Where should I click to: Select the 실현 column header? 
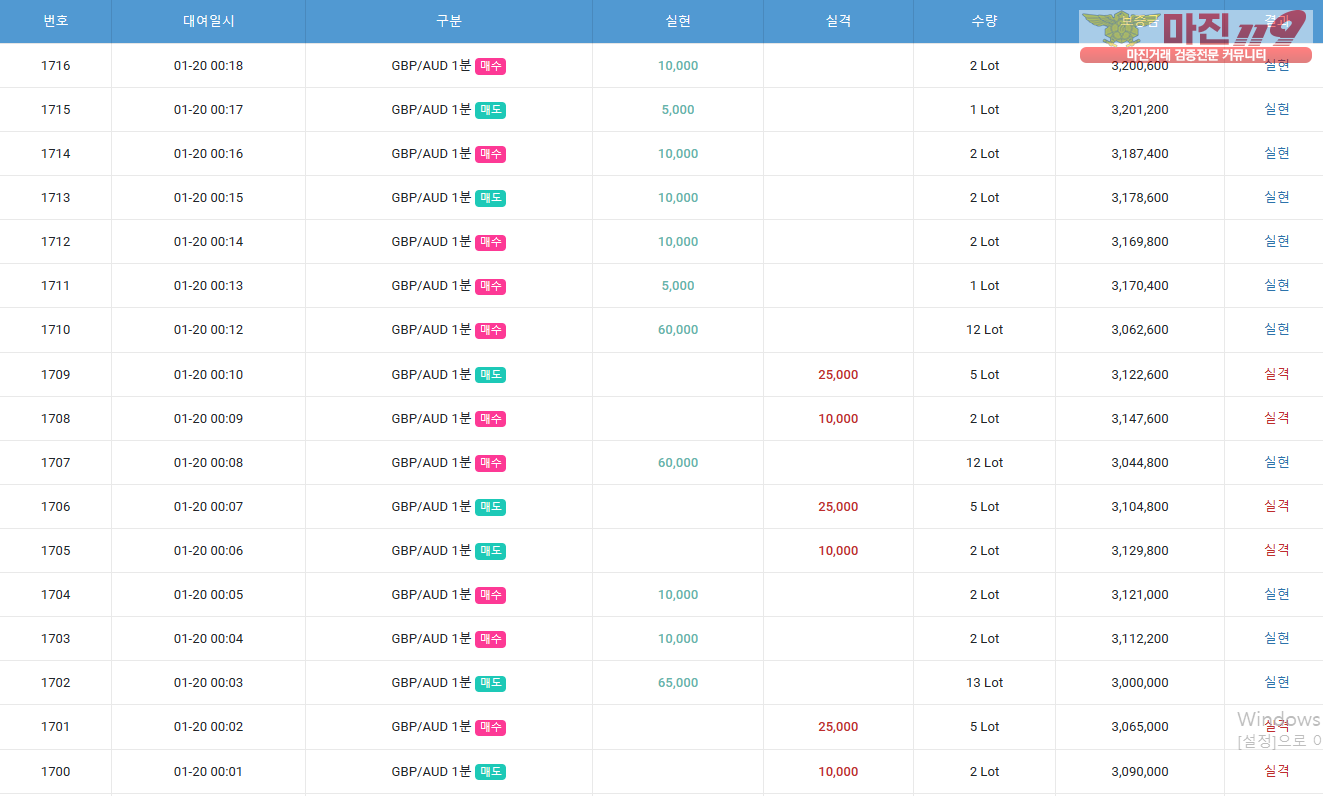[678, 21]
